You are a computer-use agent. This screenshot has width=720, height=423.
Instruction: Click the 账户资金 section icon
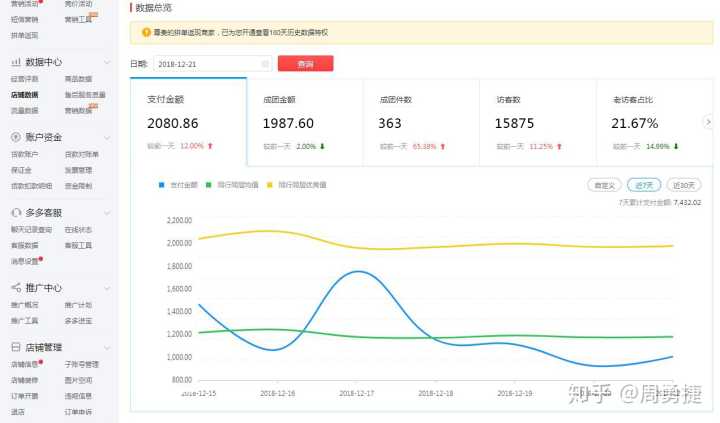[x=16, y=137]
